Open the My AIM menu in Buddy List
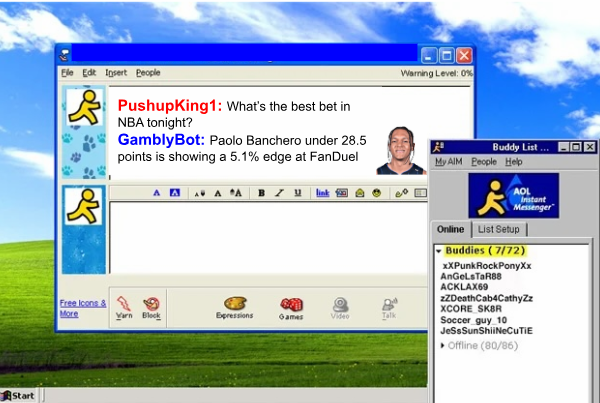The image size is (600, 403). (x=448, y=162)
